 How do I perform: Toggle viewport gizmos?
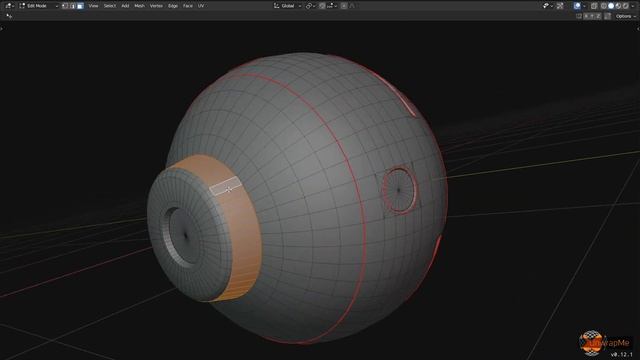(560, 6)
